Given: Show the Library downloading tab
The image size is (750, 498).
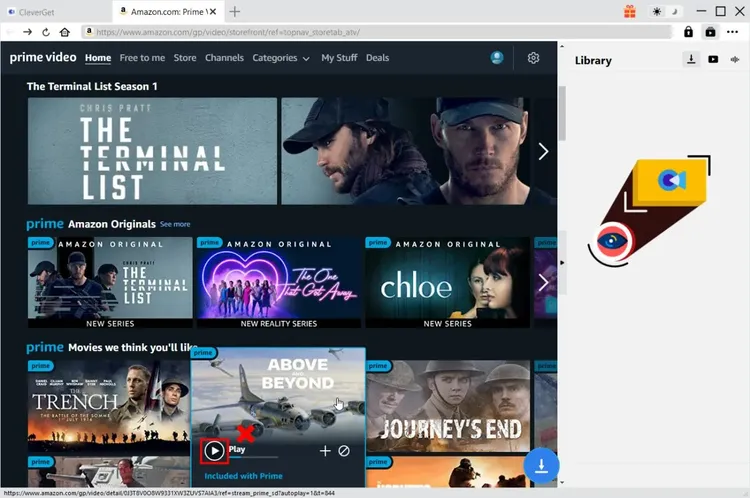Looking at the screenshot, I should 691,60.
